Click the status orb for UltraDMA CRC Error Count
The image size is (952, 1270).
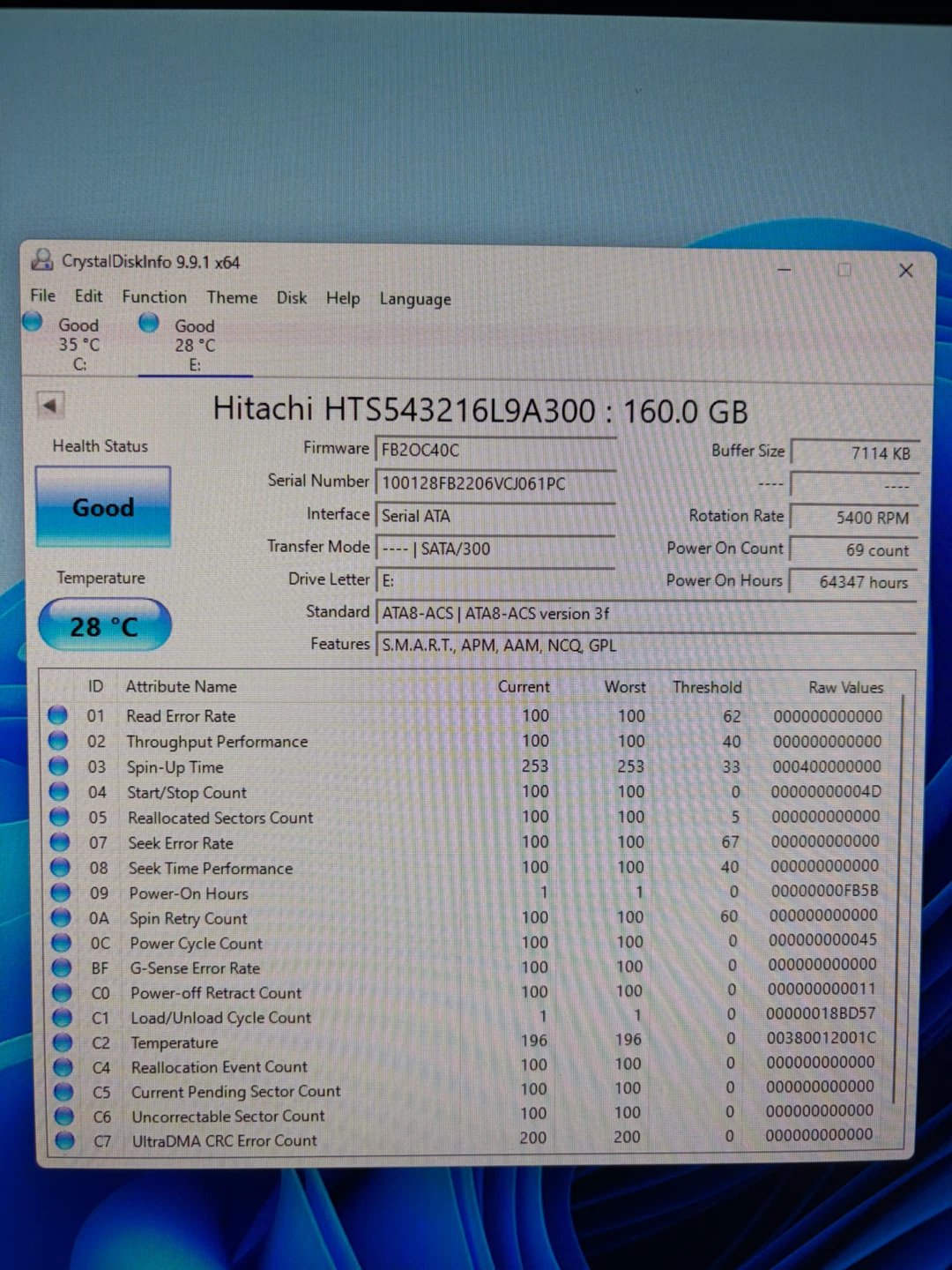click(x=64, y=1140)
